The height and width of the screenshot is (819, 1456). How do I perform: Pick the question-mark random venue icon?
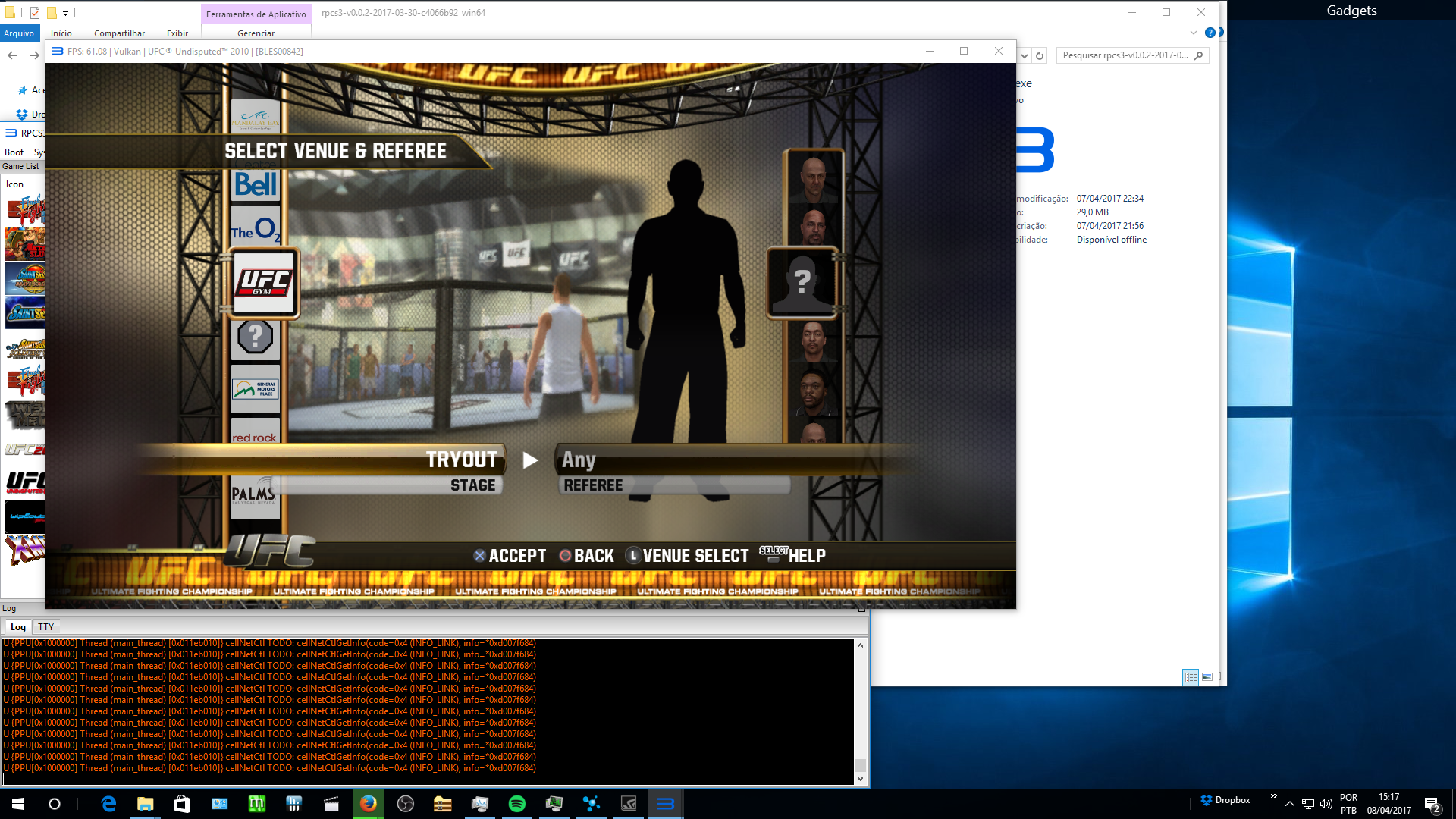[256, 337]
